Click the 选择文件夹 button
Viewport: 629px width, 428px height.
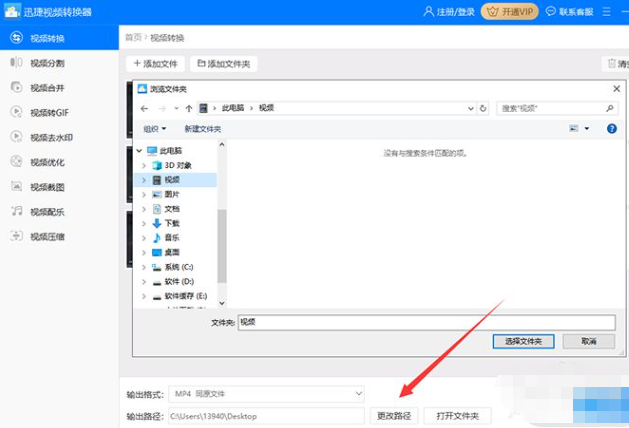pos(523,341)
